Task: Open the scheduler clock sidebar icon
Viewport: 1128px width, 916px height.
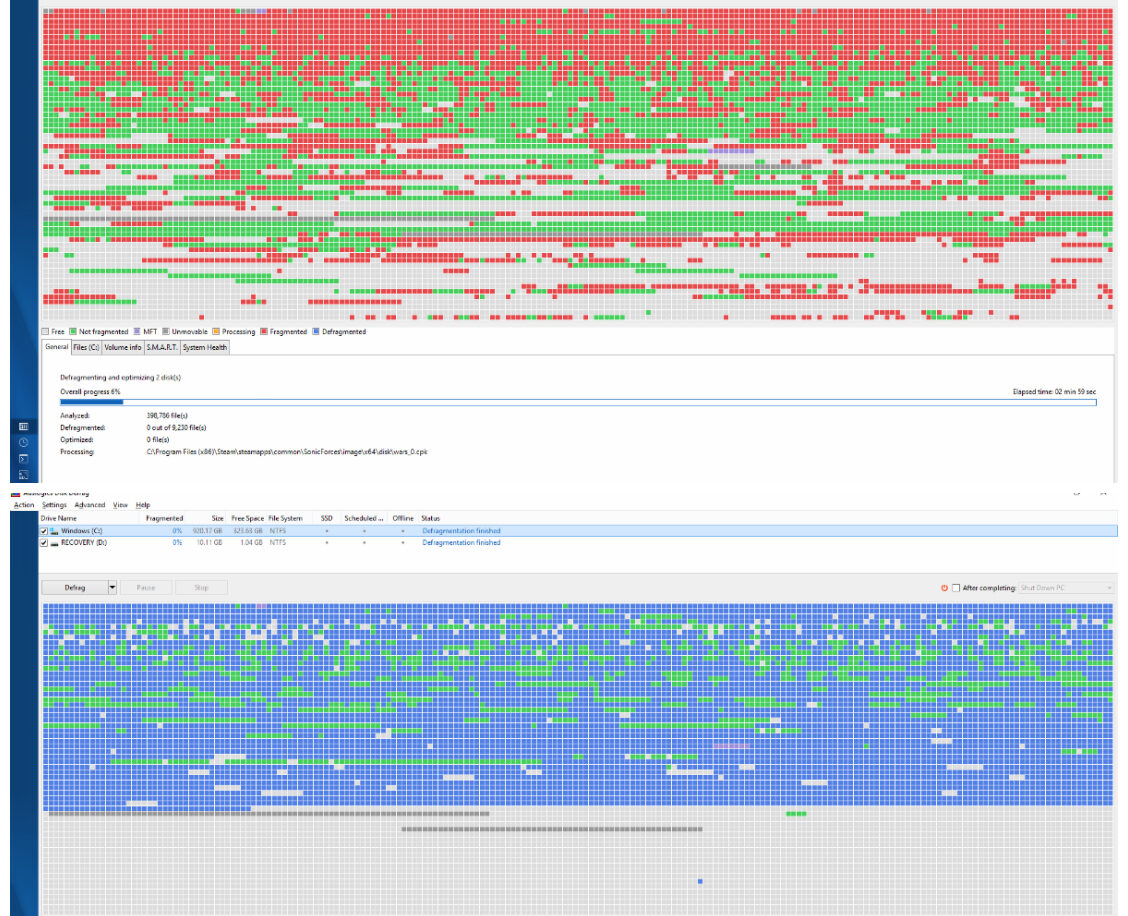Action: click(23, 442)
